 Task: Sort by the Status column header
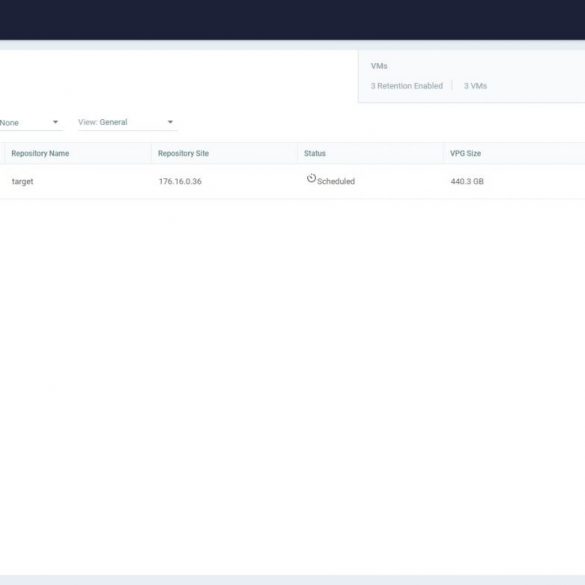315,153
